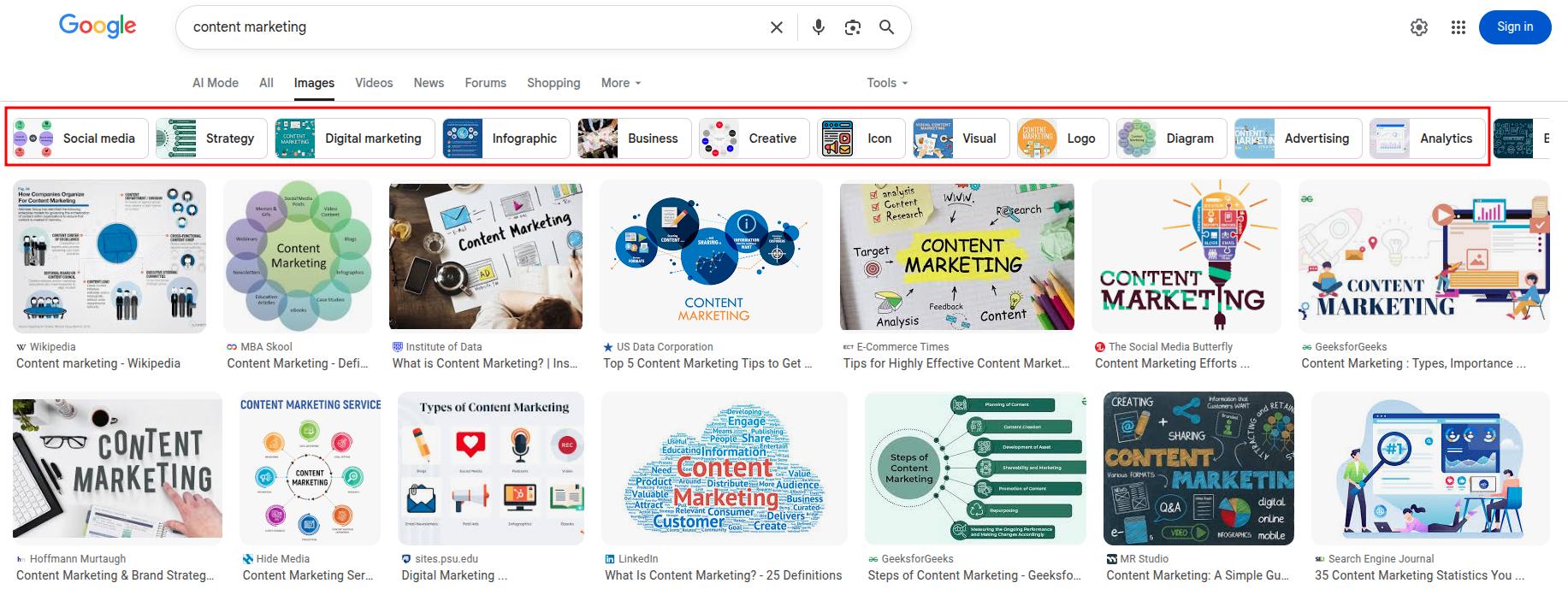Open the MR Studio chalkboard thumbnail
This screenshot has height=589, width=1568.
point(1198,468)
